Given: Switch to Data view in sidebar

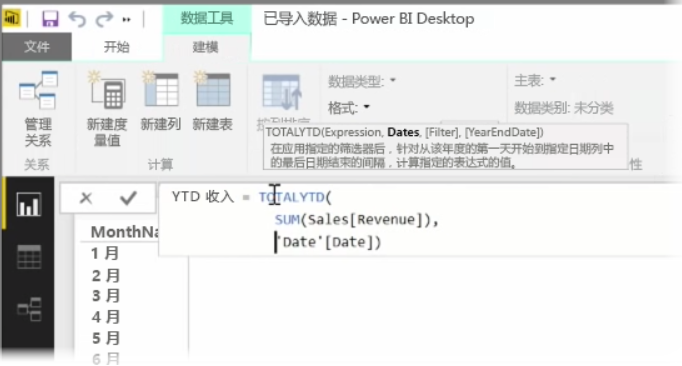Looking at the screenshot, I should pyautogui.click(x=29, y=257).
